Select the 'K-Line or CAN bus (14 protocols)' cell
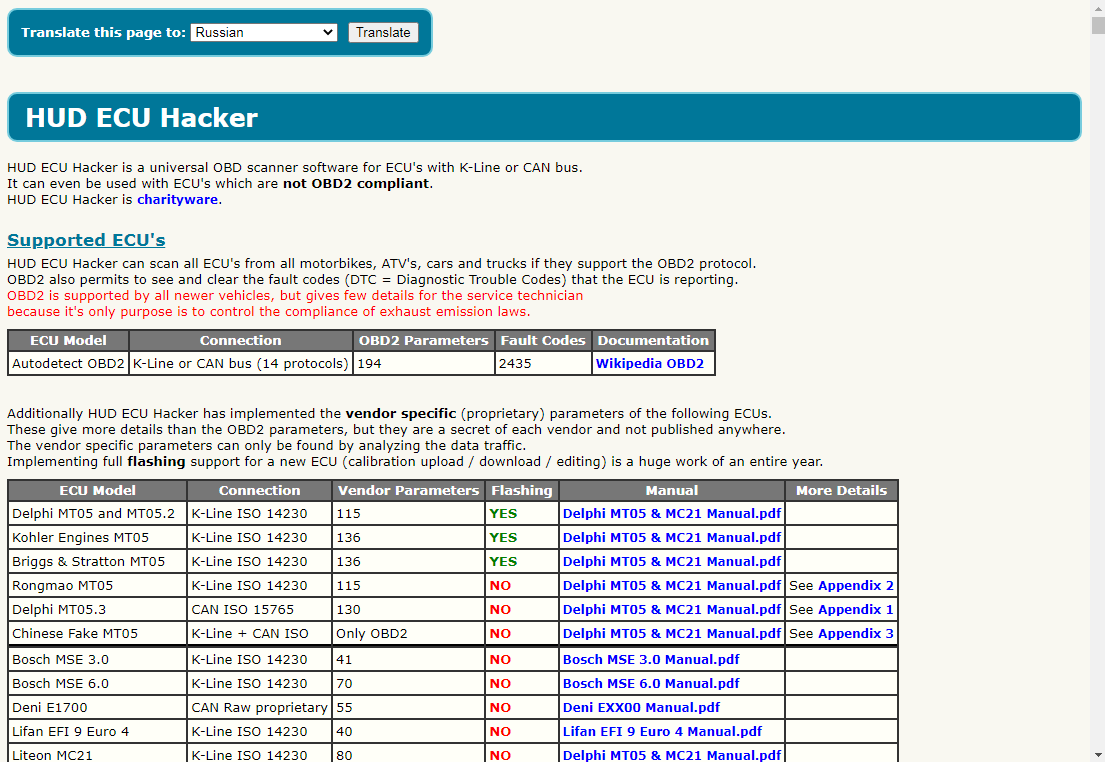The width and height of the screenshot is (1105, 762). 241,364
